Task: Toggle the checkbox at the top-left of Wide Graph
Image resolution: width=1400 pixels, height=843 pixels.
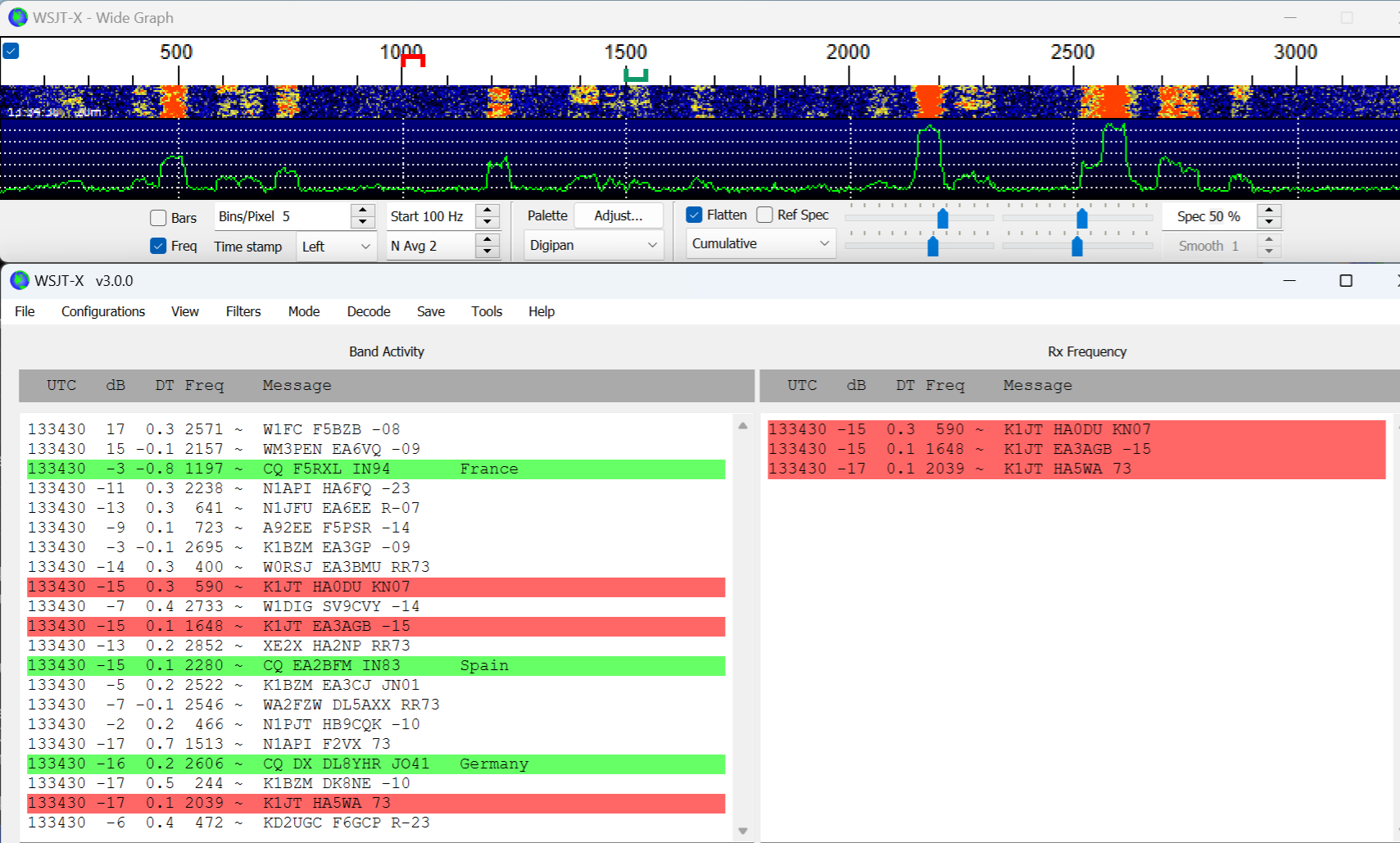Action: click(x=11, y=51)
